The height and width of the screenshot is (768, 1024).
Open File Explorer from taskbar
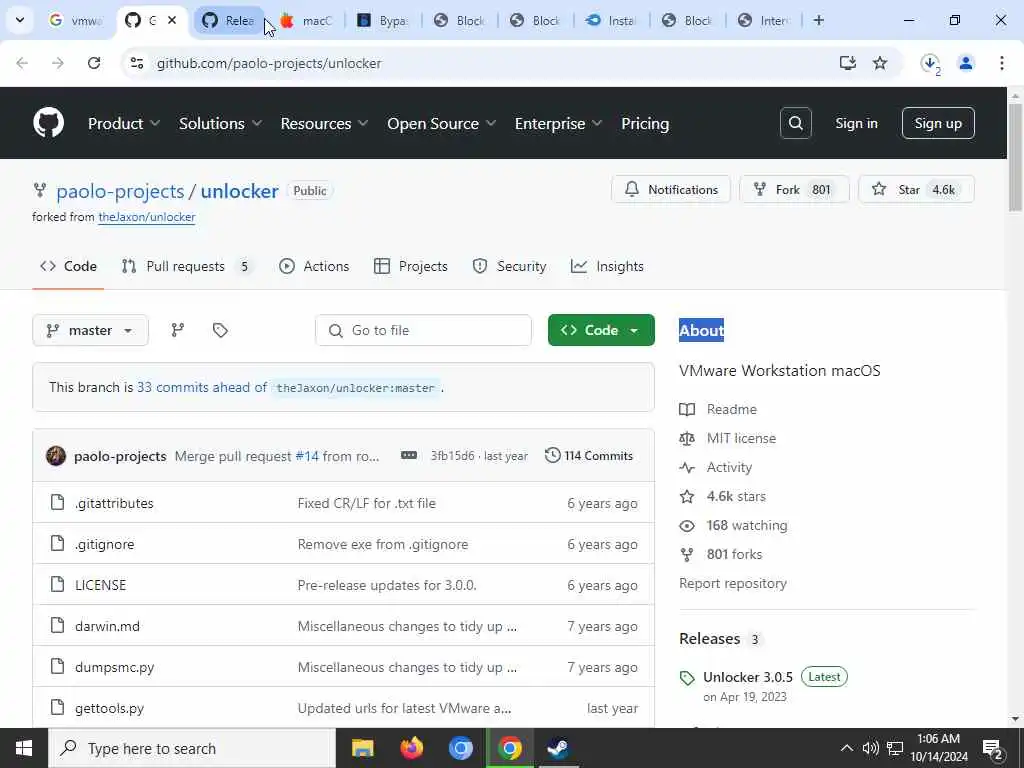pyautogui.click(x=362, y=748)
